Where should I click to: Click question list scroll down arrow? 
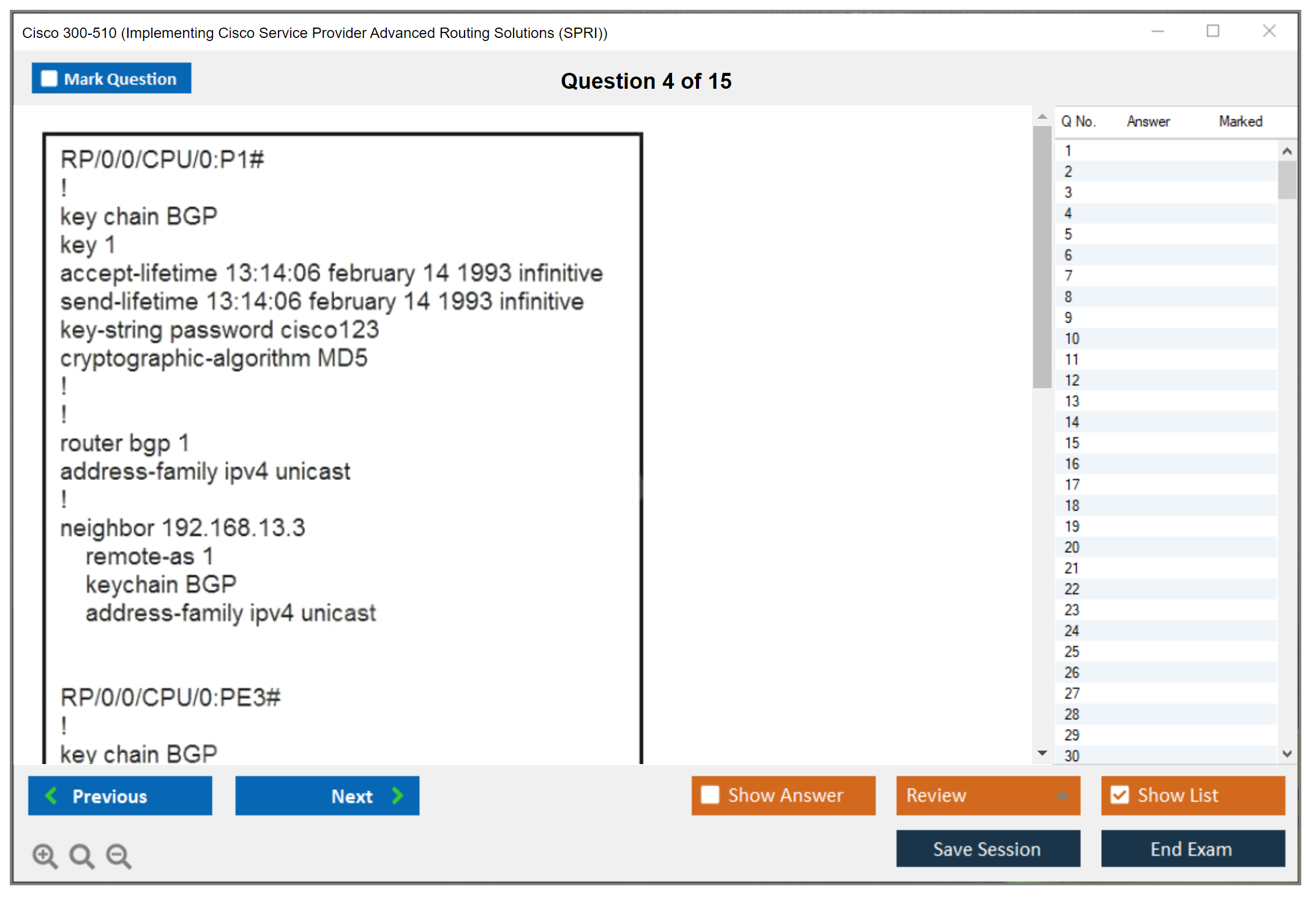(1287, 754)
